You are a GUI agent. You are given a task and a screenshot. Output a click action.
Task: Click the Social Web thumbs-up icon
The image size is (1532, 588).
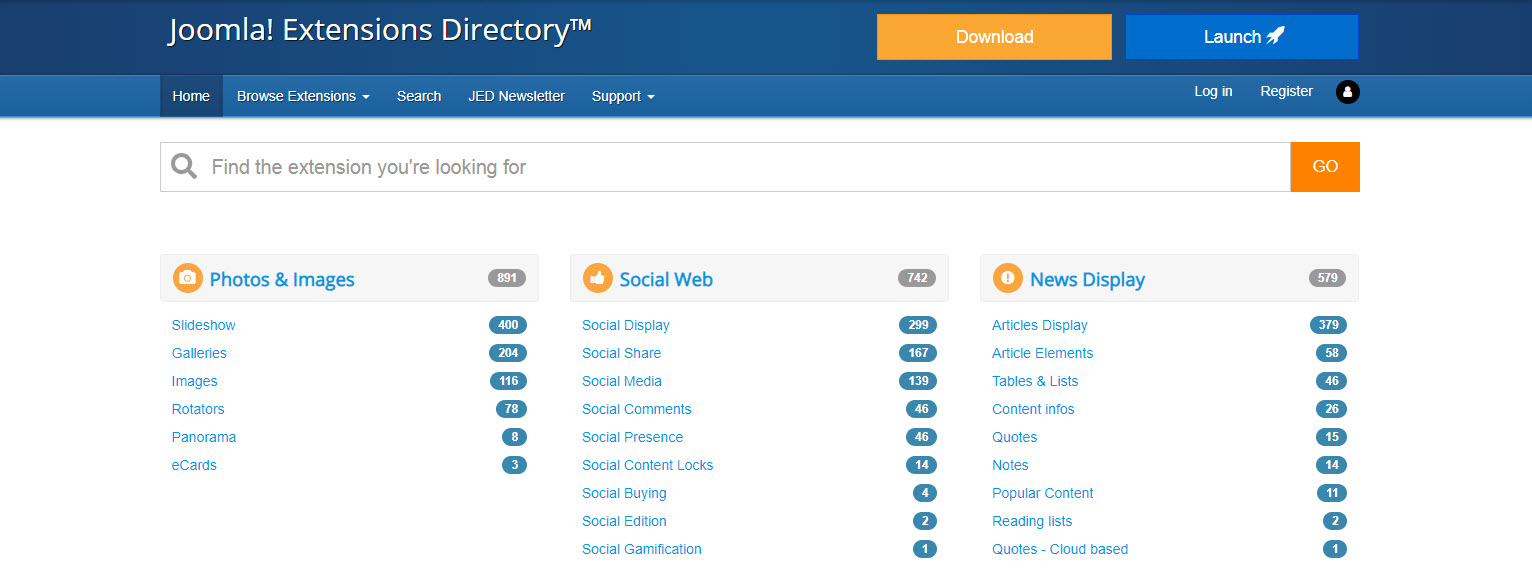coord(597,278)
